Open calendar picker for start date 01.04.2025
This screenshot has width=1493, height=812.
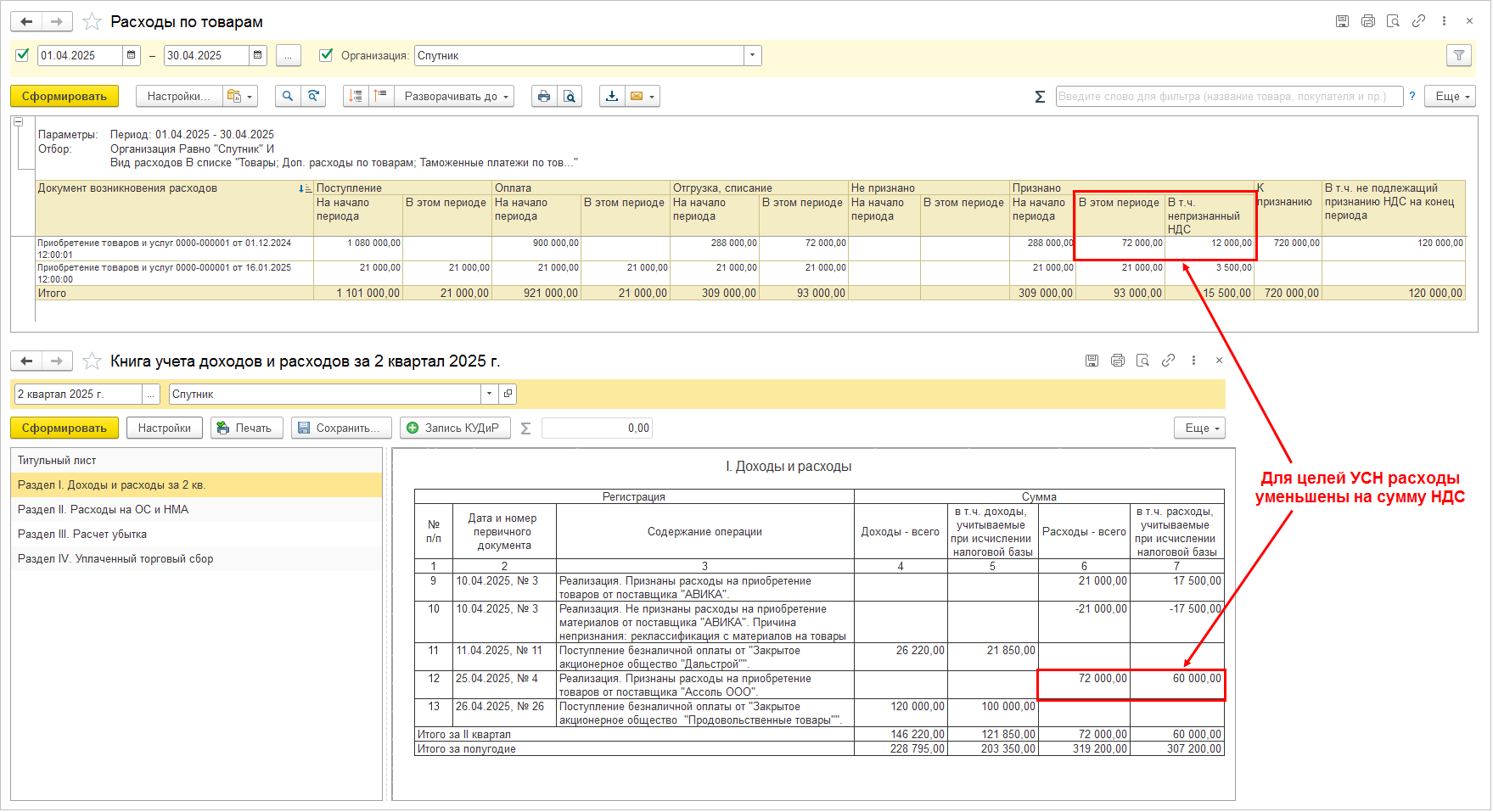point(132,56)
